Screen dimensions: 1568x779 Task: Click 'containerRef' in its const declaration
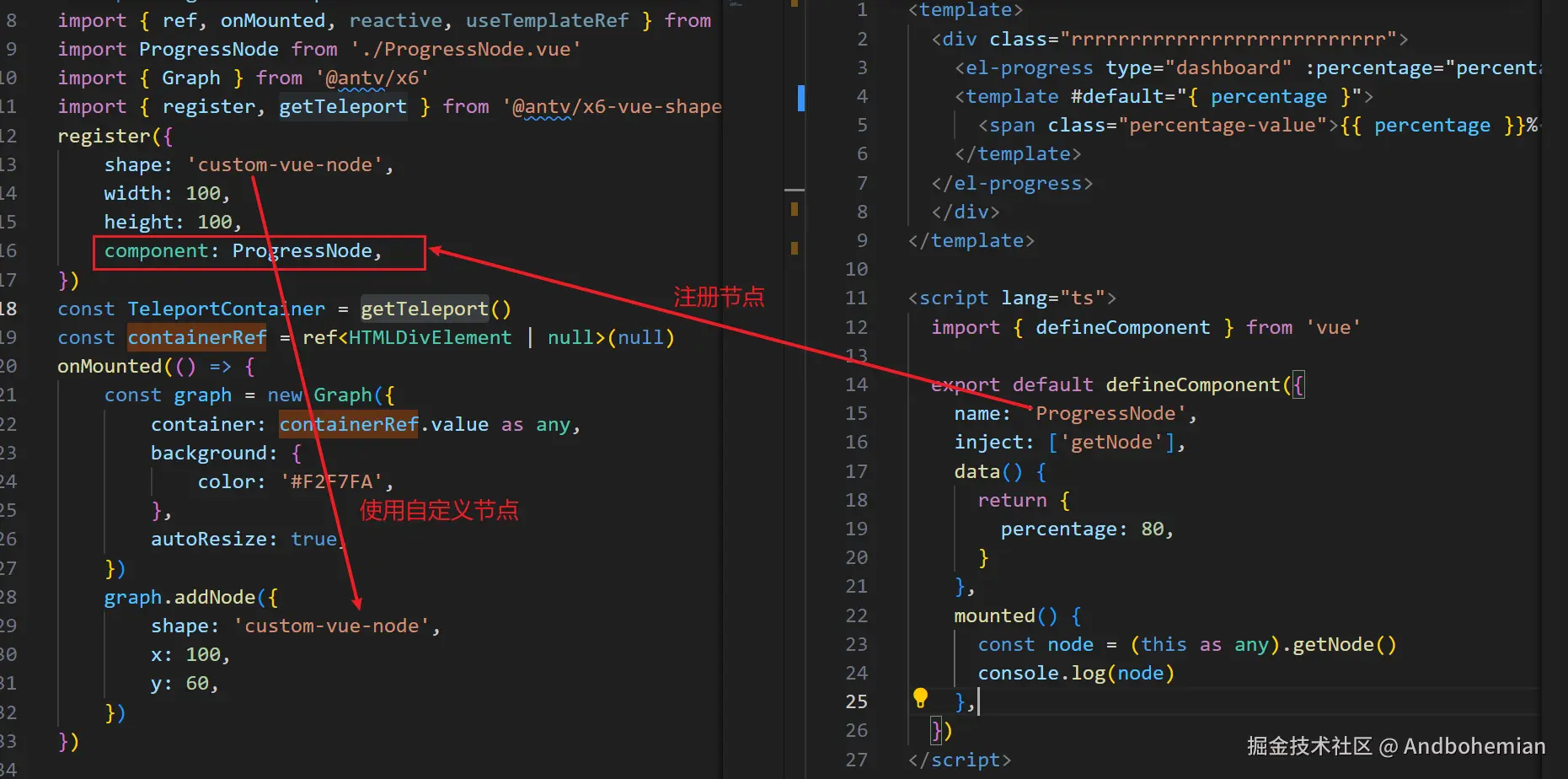click(x=197, y=337)
